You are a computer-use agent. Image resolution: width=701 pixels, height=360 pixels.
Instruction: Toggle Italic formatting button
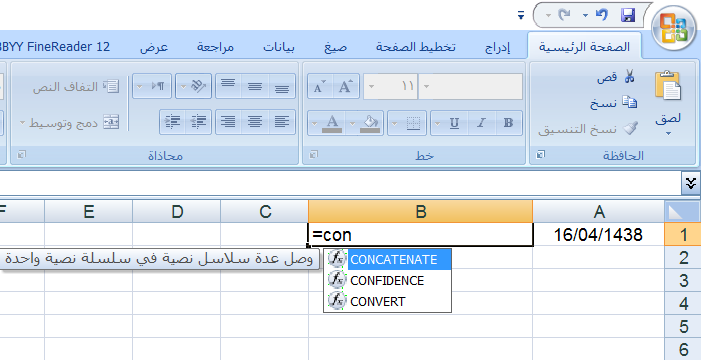481,123
